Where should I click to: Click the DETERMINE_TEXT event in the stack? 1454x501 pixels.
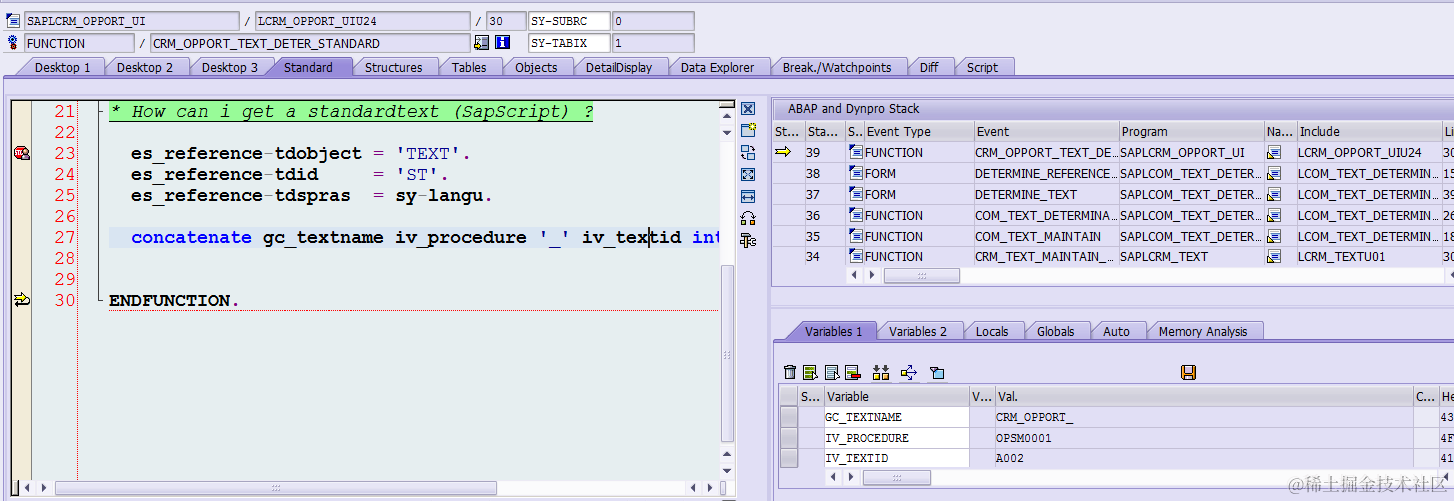pos(1046,194)
